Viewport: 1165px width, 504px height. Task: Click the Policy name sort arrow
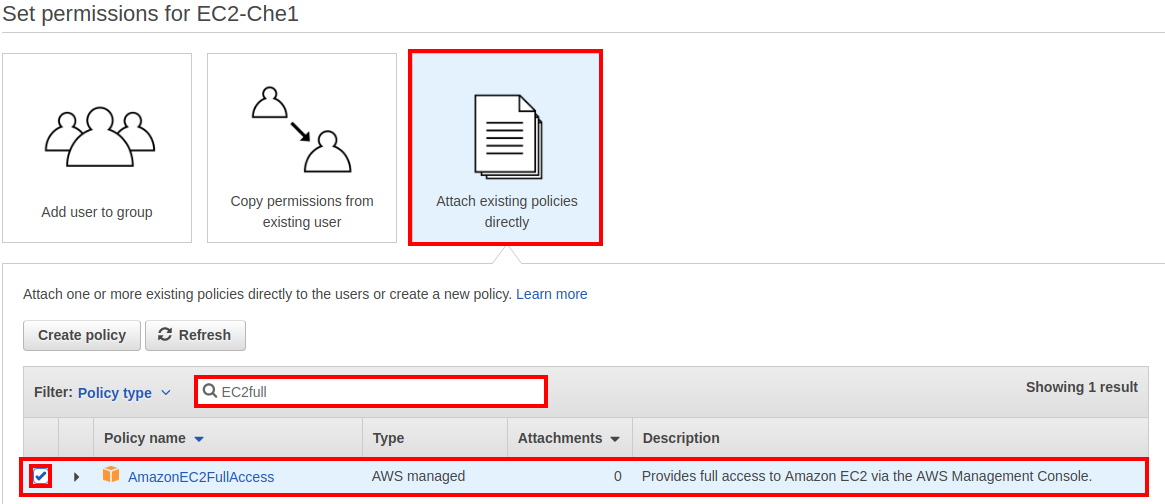click(198, 439)
